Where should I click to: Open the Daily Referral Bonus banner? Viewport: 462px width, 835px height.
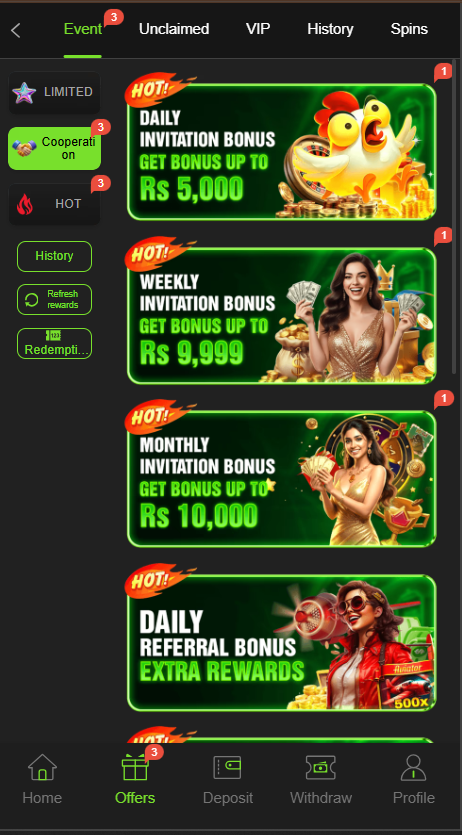tap(282, 642)
